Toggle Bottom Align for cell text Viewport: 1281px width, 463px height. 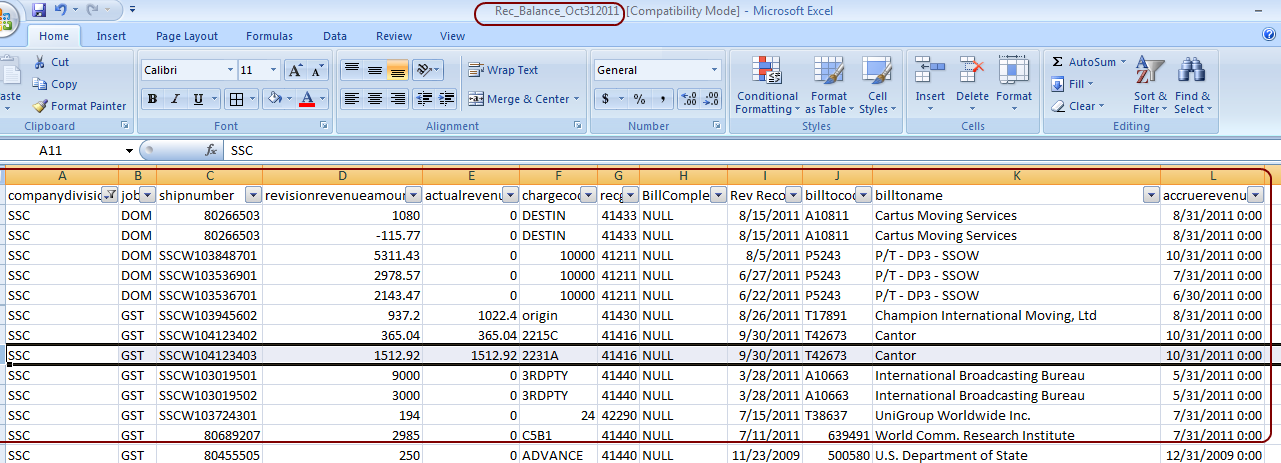click(x=397, y=70)
